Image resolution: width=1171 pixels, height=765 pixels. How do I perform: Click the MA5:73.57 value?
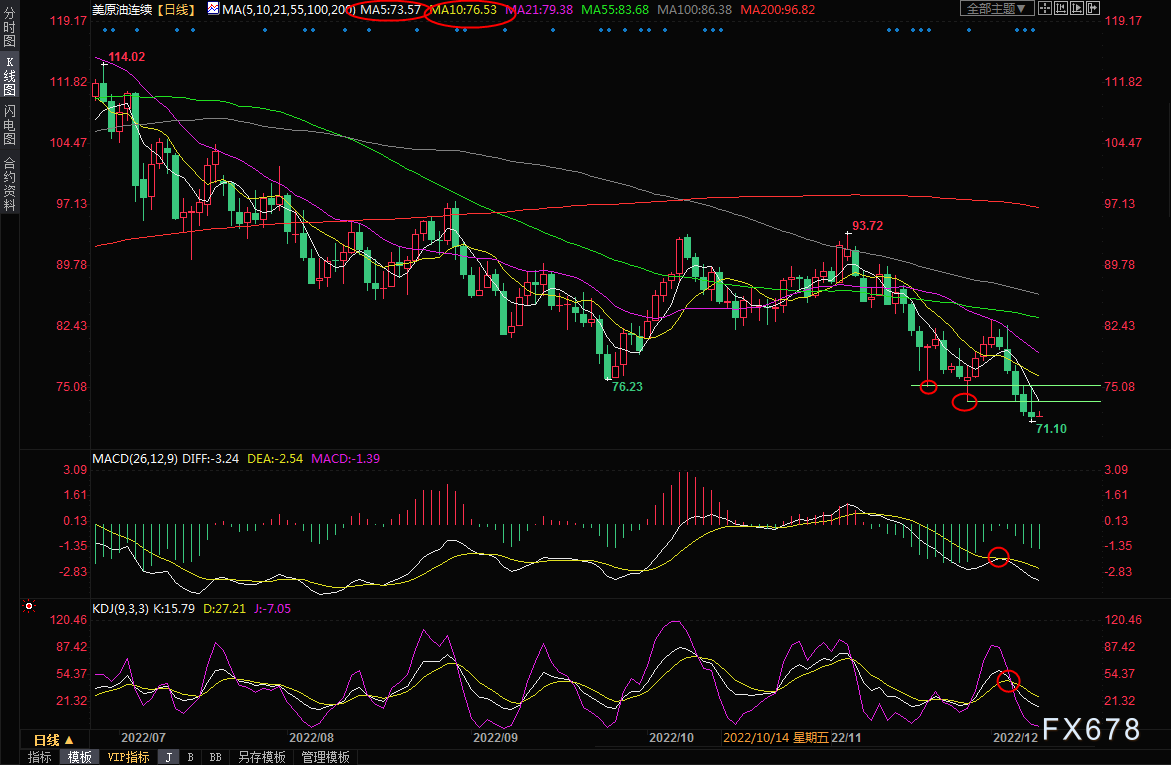coord(391,10)
